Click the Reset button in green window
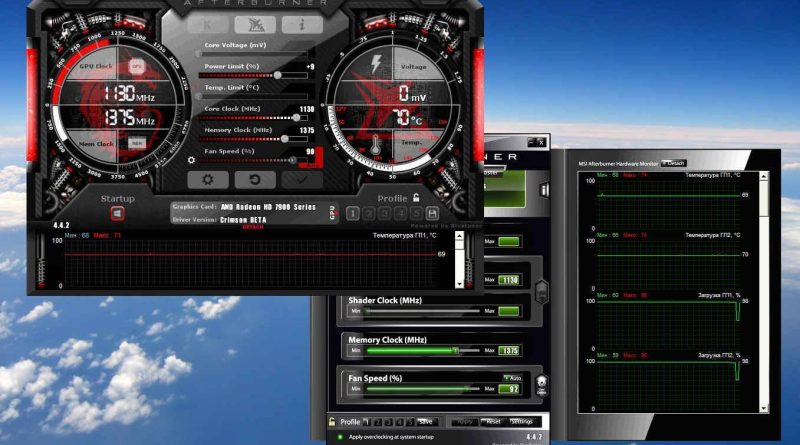Image resolution: width=800 pixels, height=445 pixels. click(x=493, y=422)
